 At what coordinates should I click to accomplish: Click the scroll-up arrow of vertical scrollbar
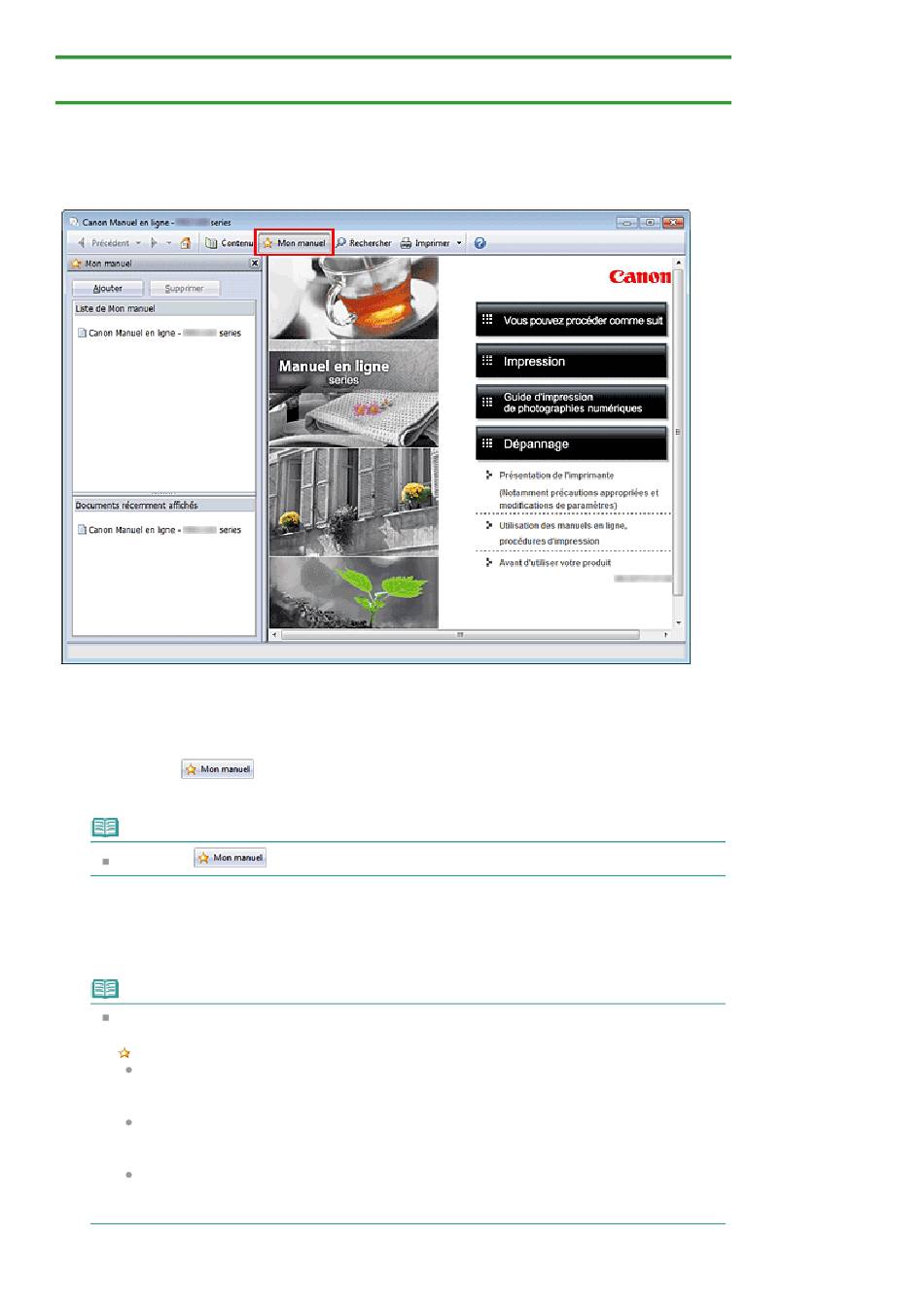pos(679,264)
